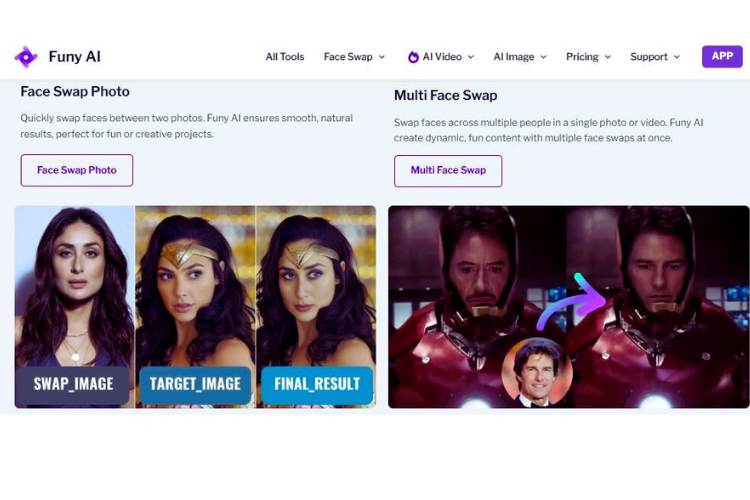Click the Funy AI logo icon
This screenshot has width=750, height=500.
(26, 57)
